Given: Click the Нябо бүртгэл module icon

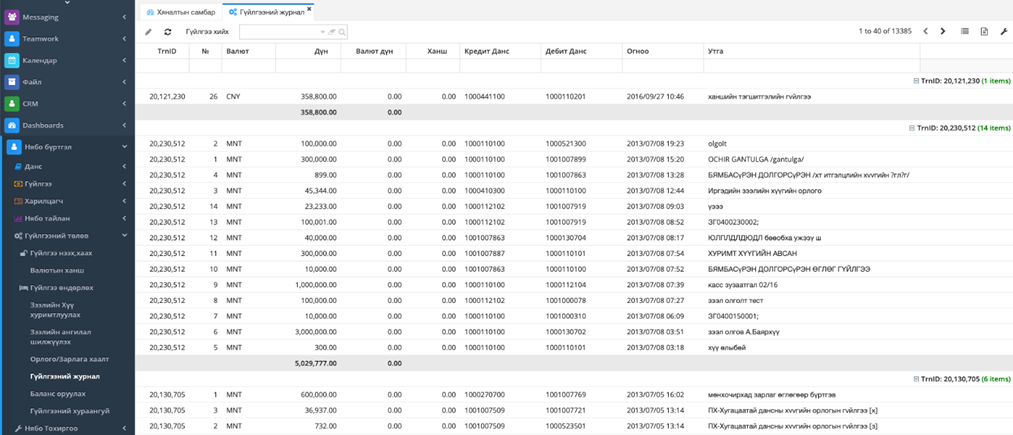Looking at the screenshot, I should [13, 147].
